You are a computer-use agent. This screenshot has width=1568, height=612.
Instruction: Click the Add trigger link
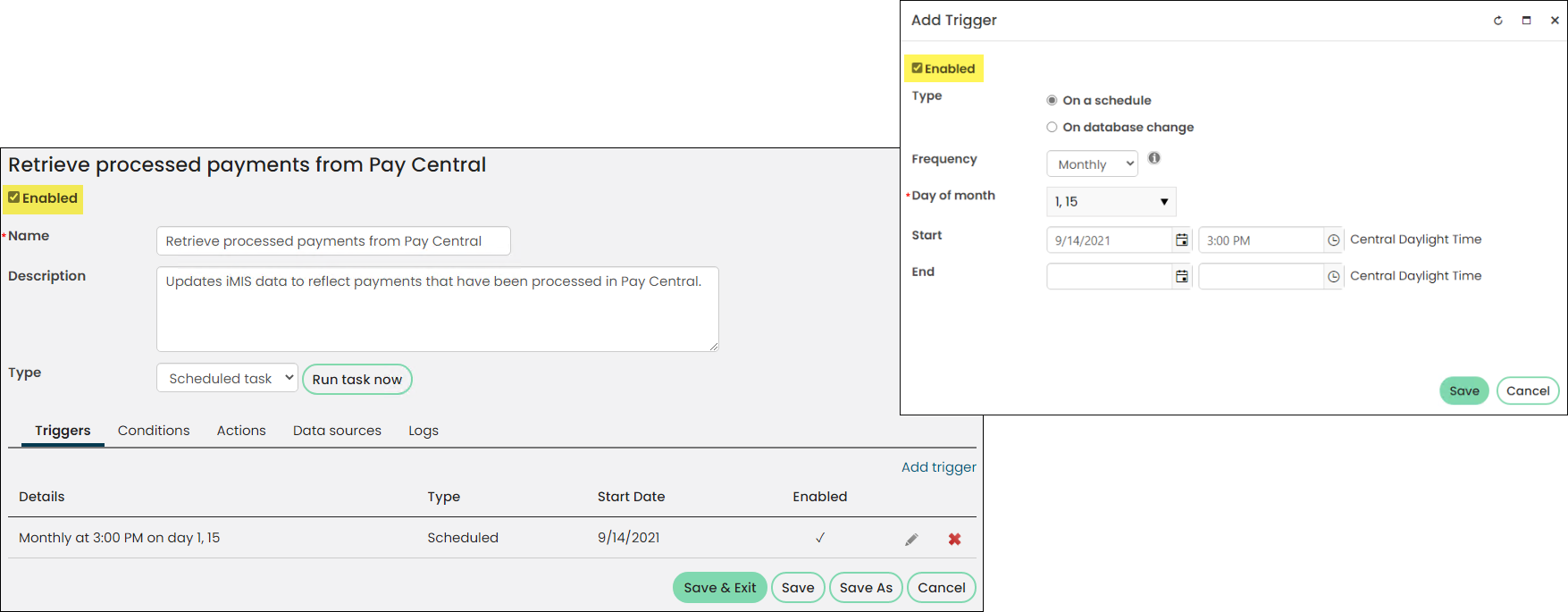point(938,467)
